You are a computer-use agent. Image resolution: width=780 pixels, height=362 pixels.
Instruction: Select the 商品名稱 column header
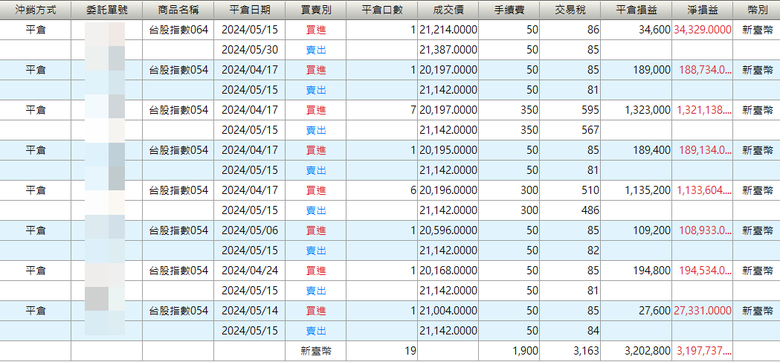[x=178, y=9]
